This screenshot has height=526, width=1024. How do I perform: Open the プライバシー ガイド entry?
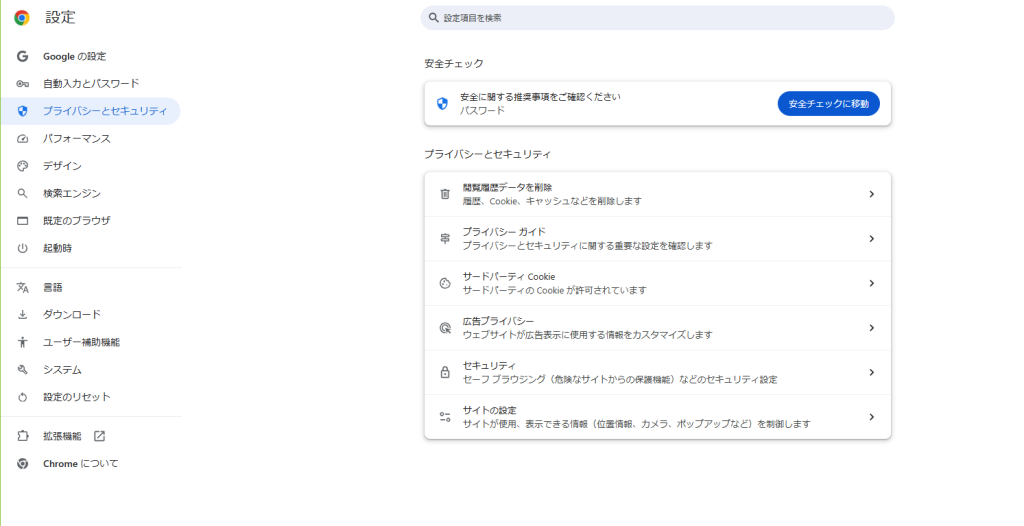[658, 238]
